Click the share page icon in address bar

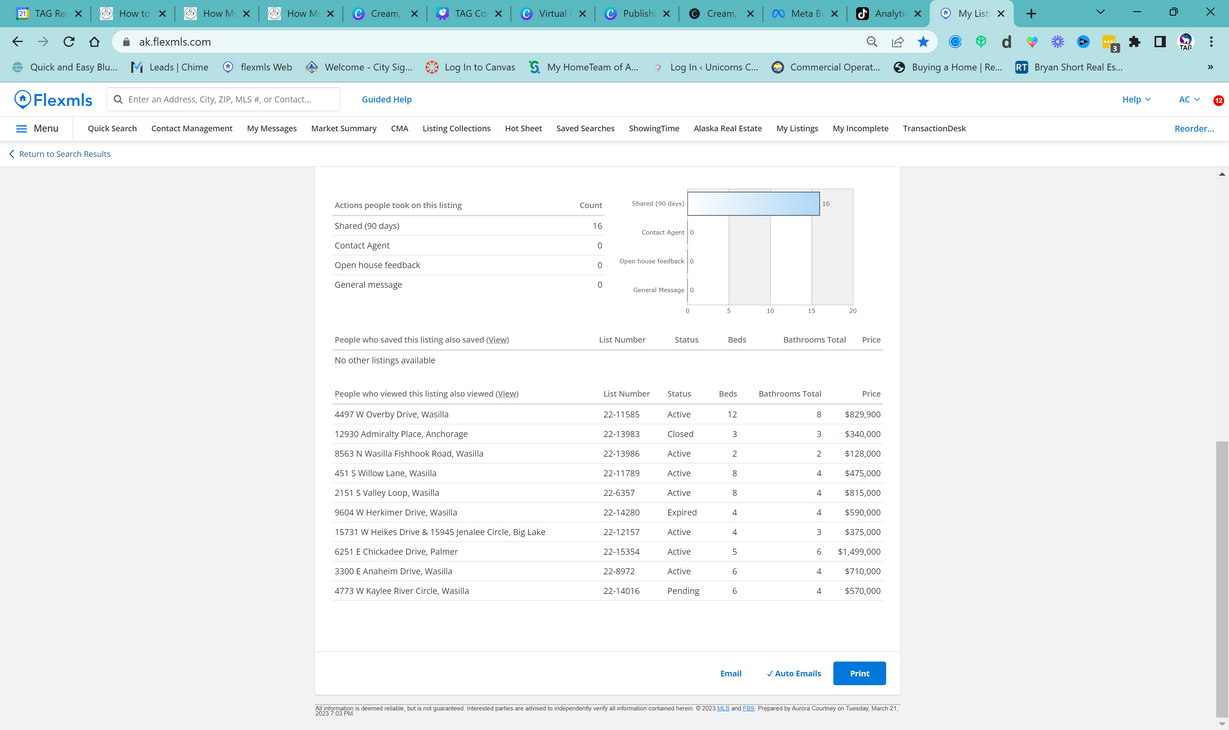coord(898,42)
